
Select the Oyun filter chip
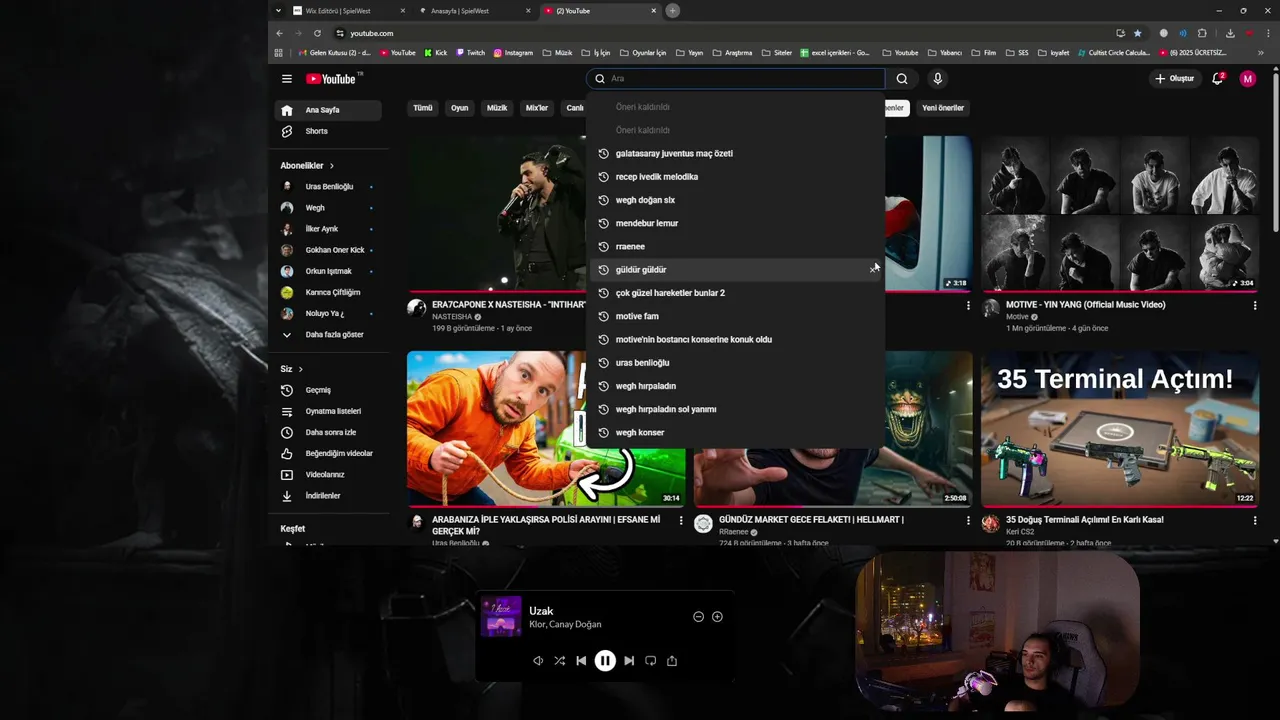pyautogui.click(x=459, y=108)
